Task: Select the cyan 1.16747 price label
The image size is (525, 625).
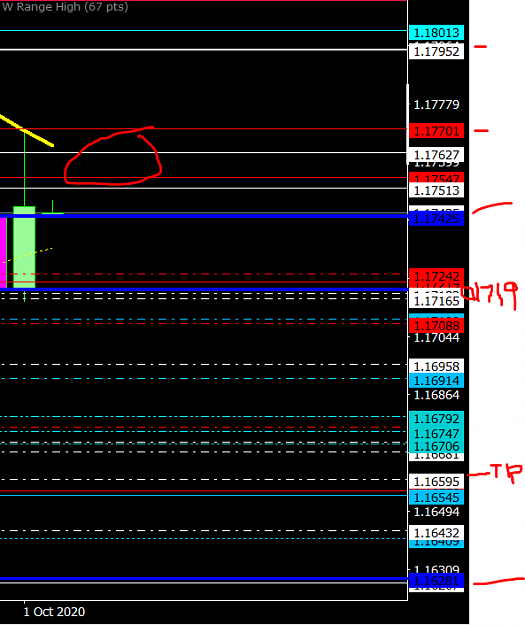Action: pyautogui.click(x=437, y=434)
